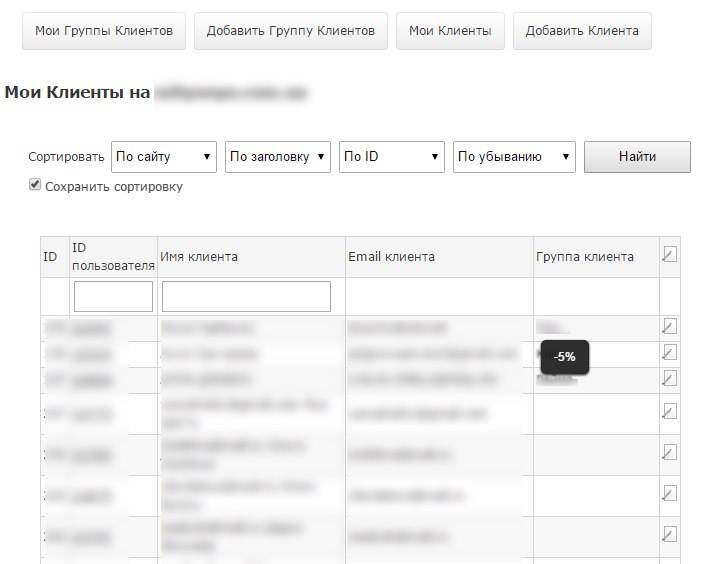Click the edit icon in the table header

coord(669,256)
